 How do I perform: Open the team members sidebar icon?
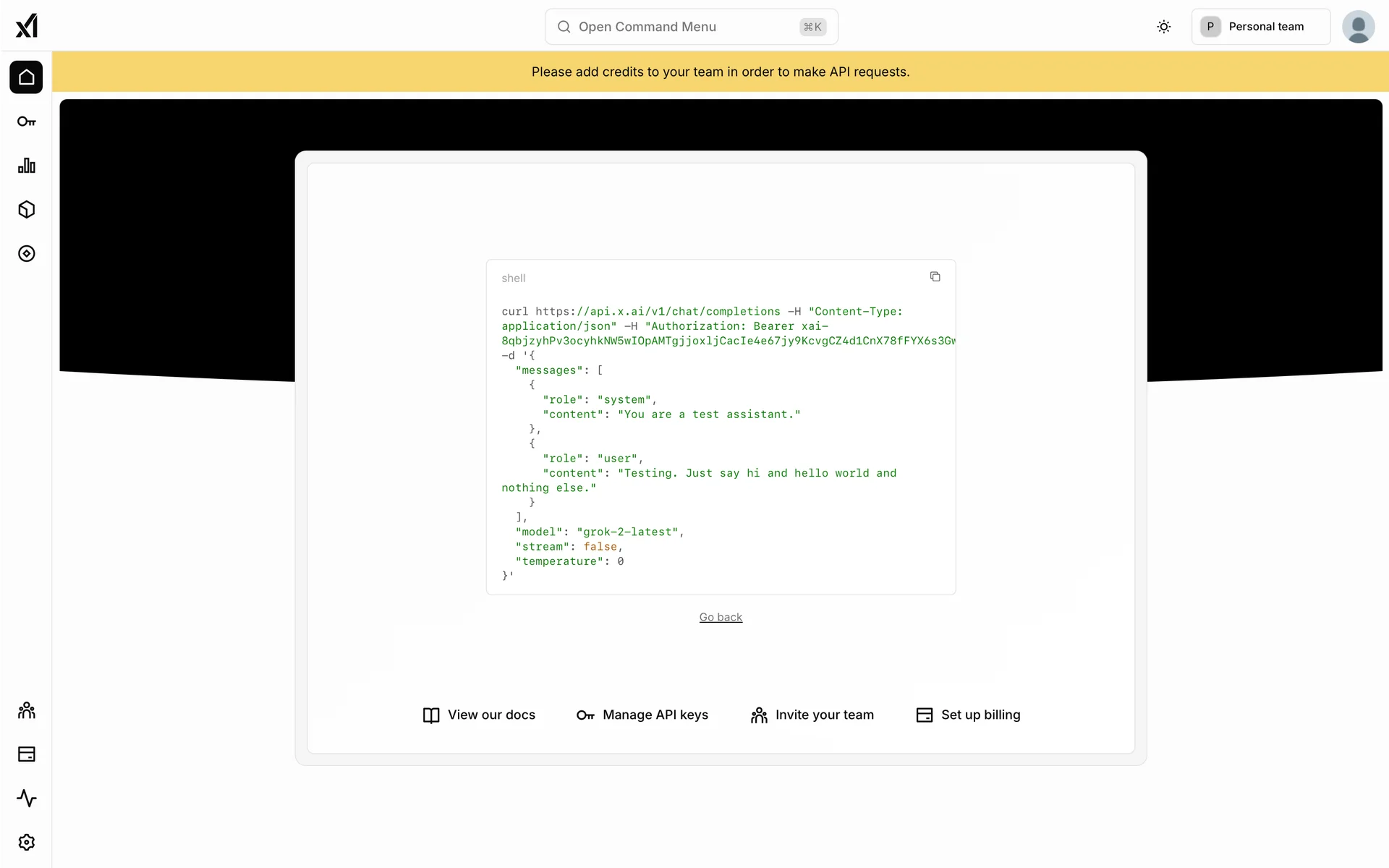click(x=26, y=710)
